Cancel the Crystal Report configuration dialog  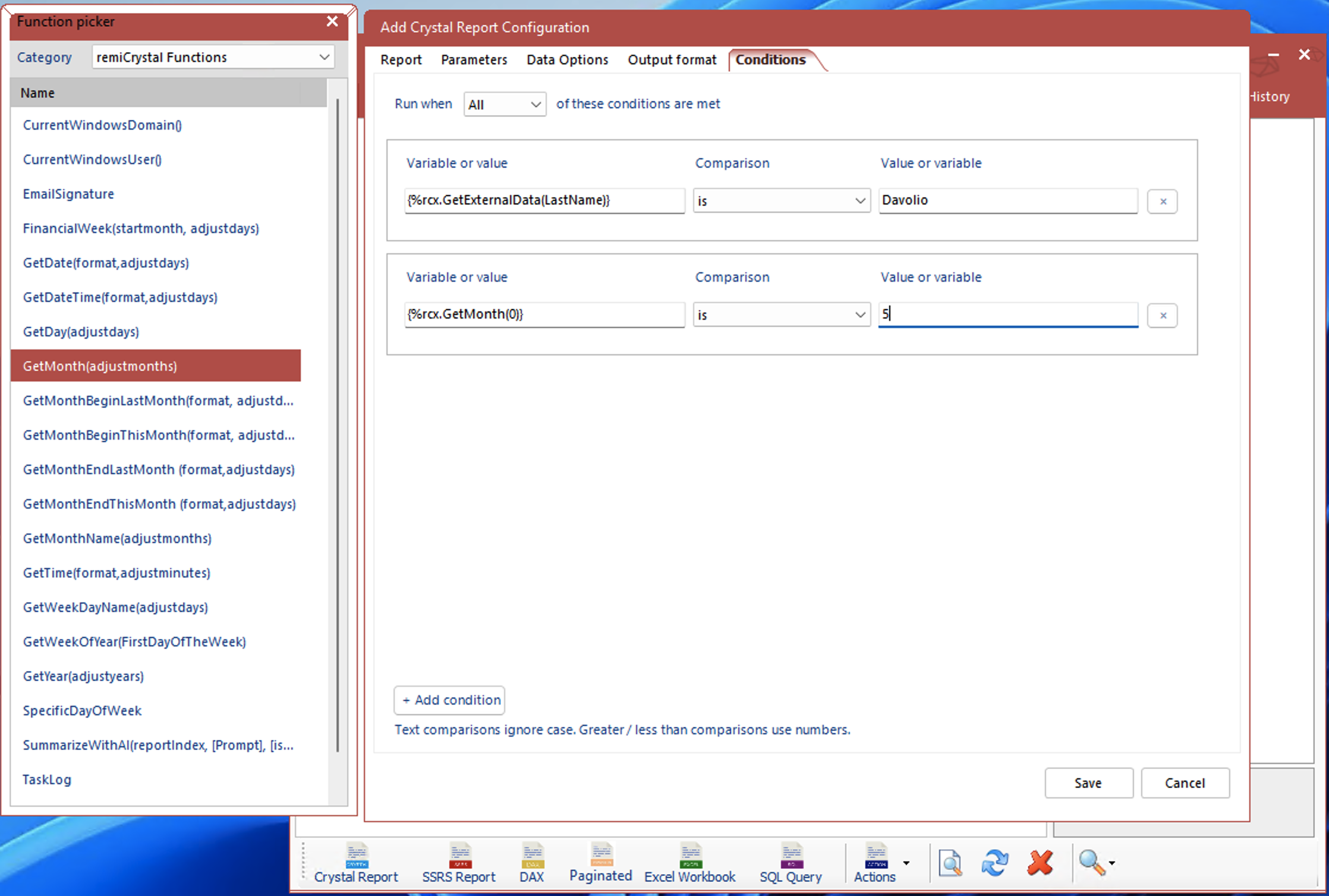[1185, 783]
